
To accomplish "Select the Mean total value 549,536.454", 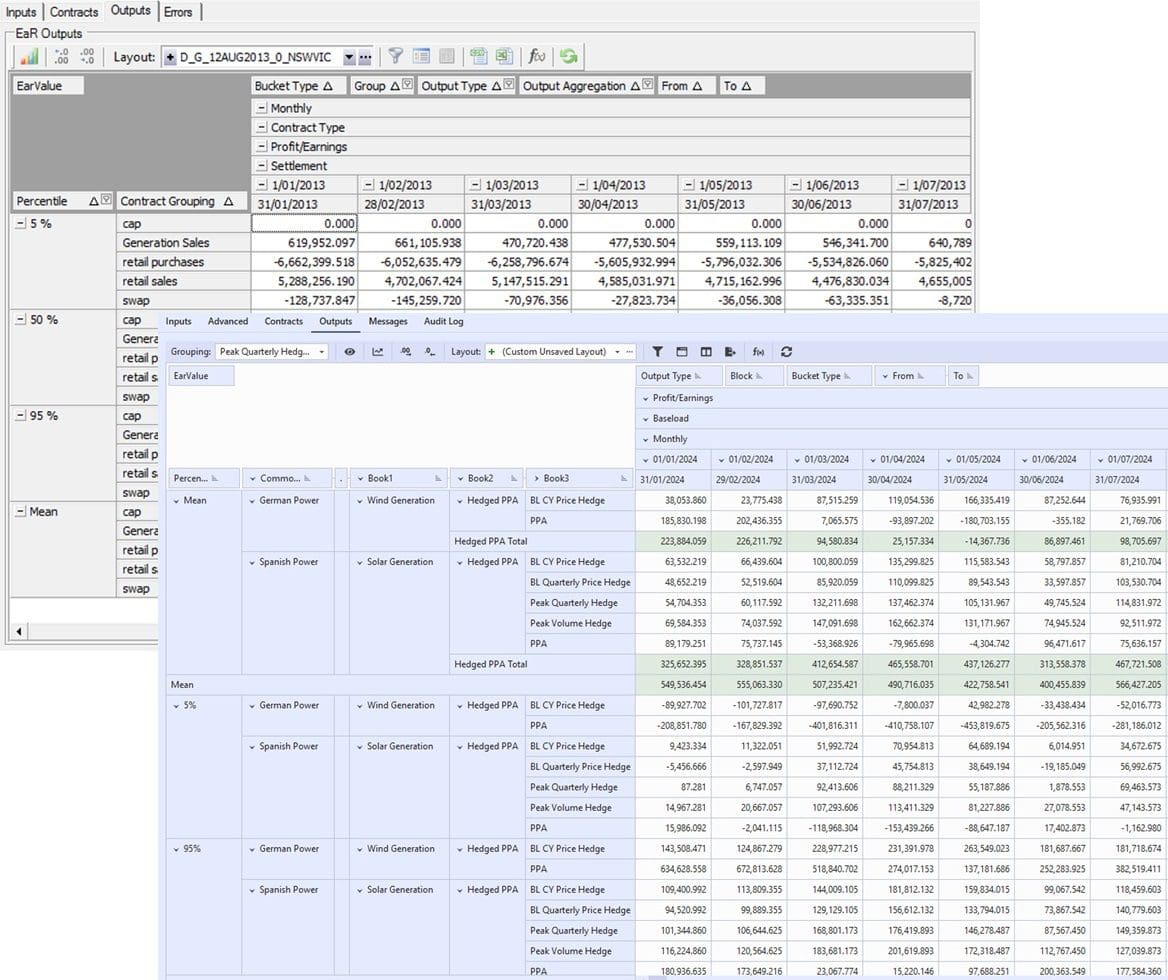I will [x=673, y=684].
